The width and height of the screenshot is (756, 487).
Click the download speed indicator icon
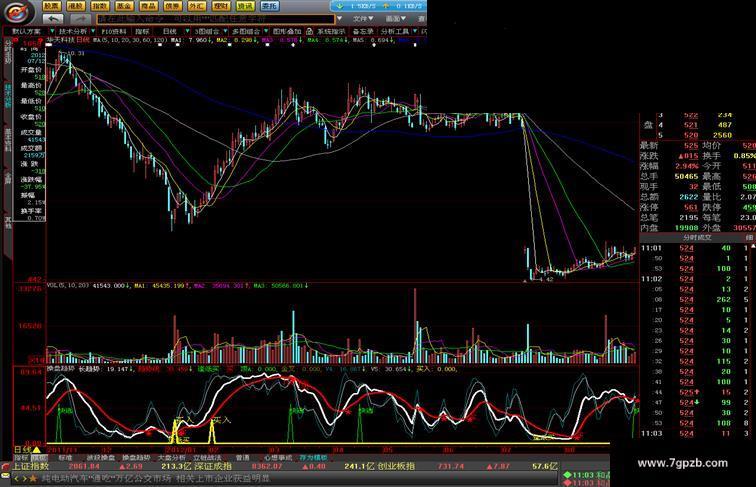[x=340, y=6]
